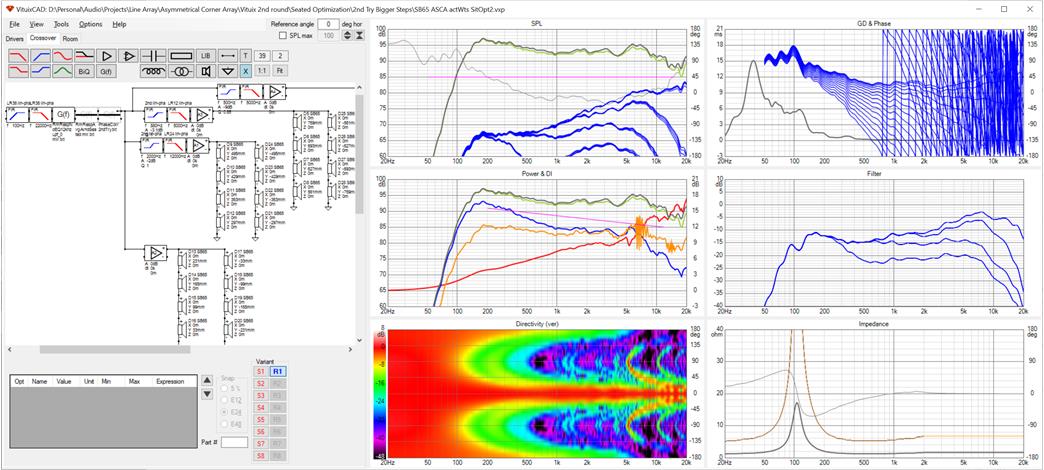Select the Crossover tab
1044x470 pixels.
point(43,38)
